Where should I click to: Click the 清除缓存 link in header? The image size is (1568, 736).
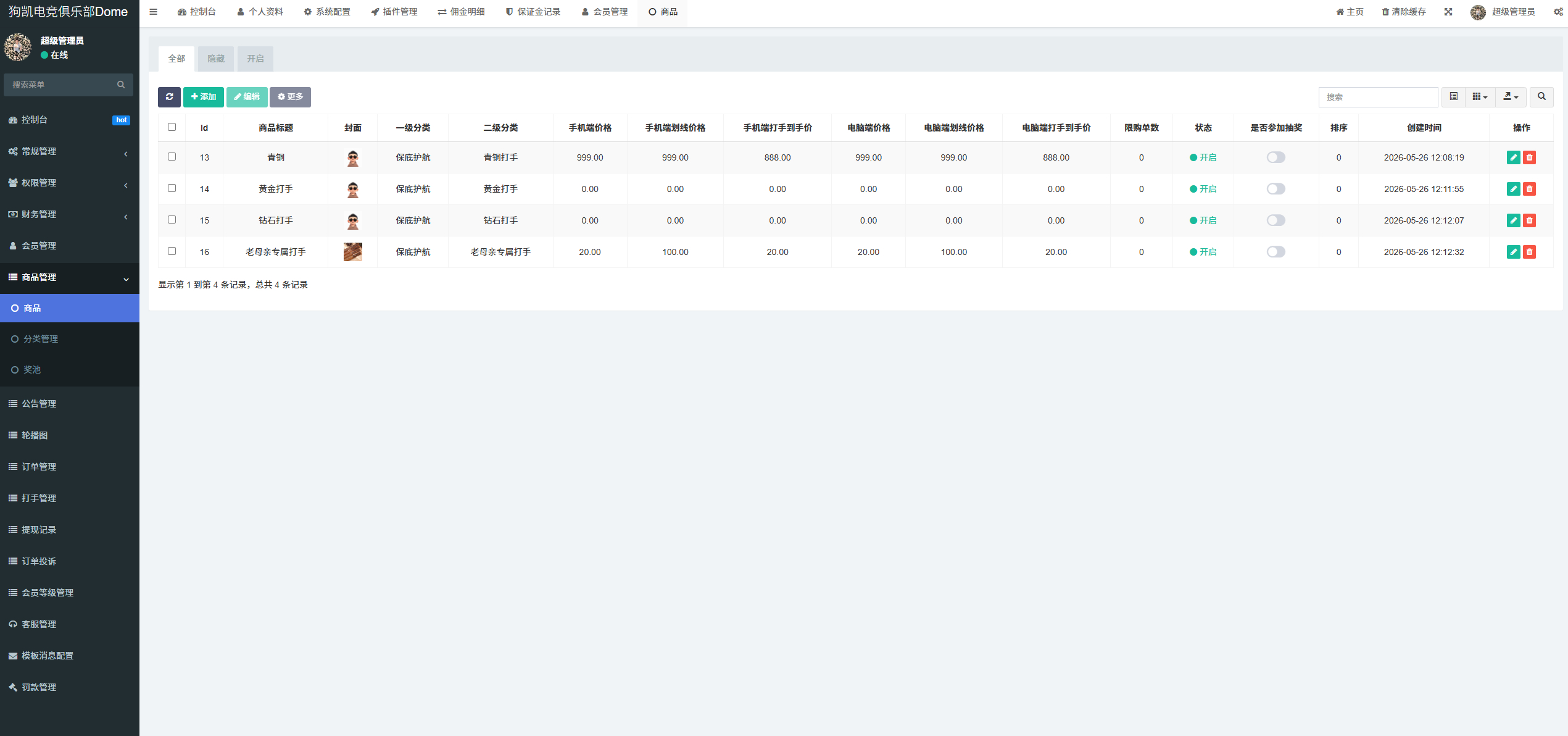[1404, 12]
